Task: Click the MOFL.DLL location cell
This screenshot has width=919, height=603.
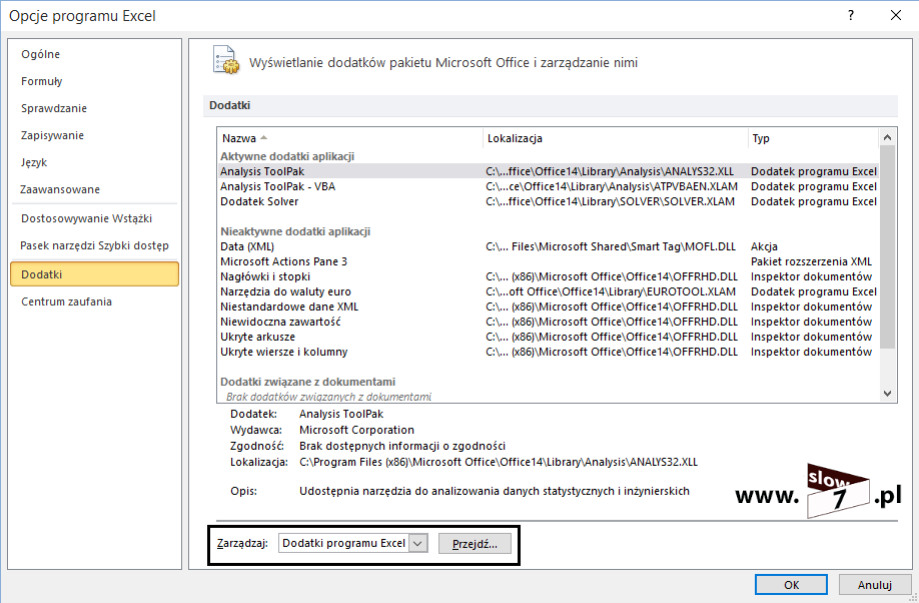Action: (611, 247)
